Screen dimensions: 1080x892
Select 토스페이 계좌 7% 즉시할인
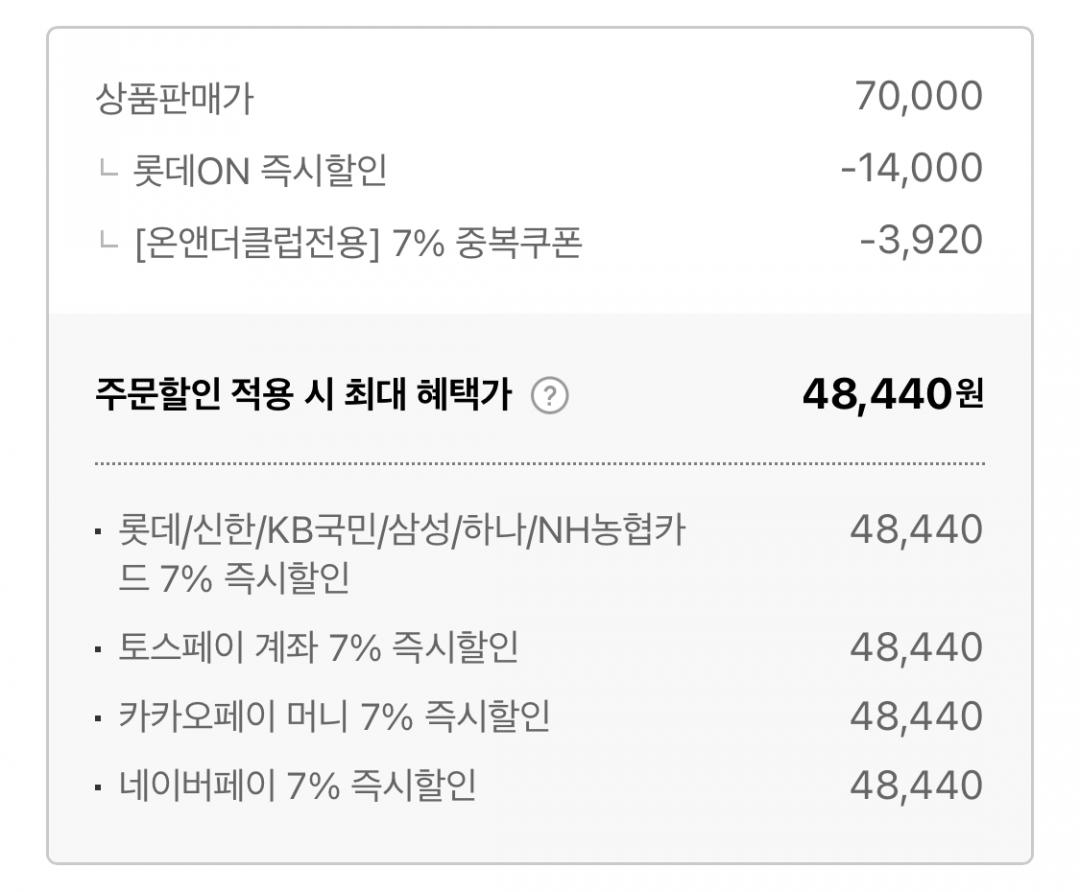pyautogui.click(x=318, y=648)
